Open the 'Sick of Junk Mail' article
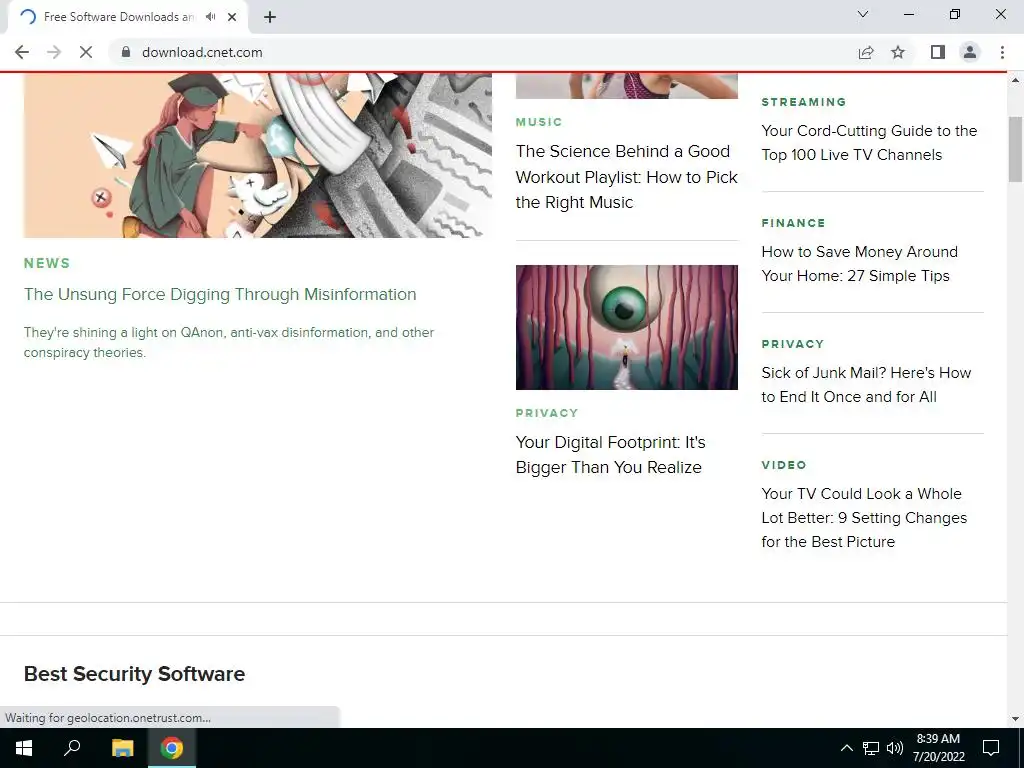 tap(866, 385)
